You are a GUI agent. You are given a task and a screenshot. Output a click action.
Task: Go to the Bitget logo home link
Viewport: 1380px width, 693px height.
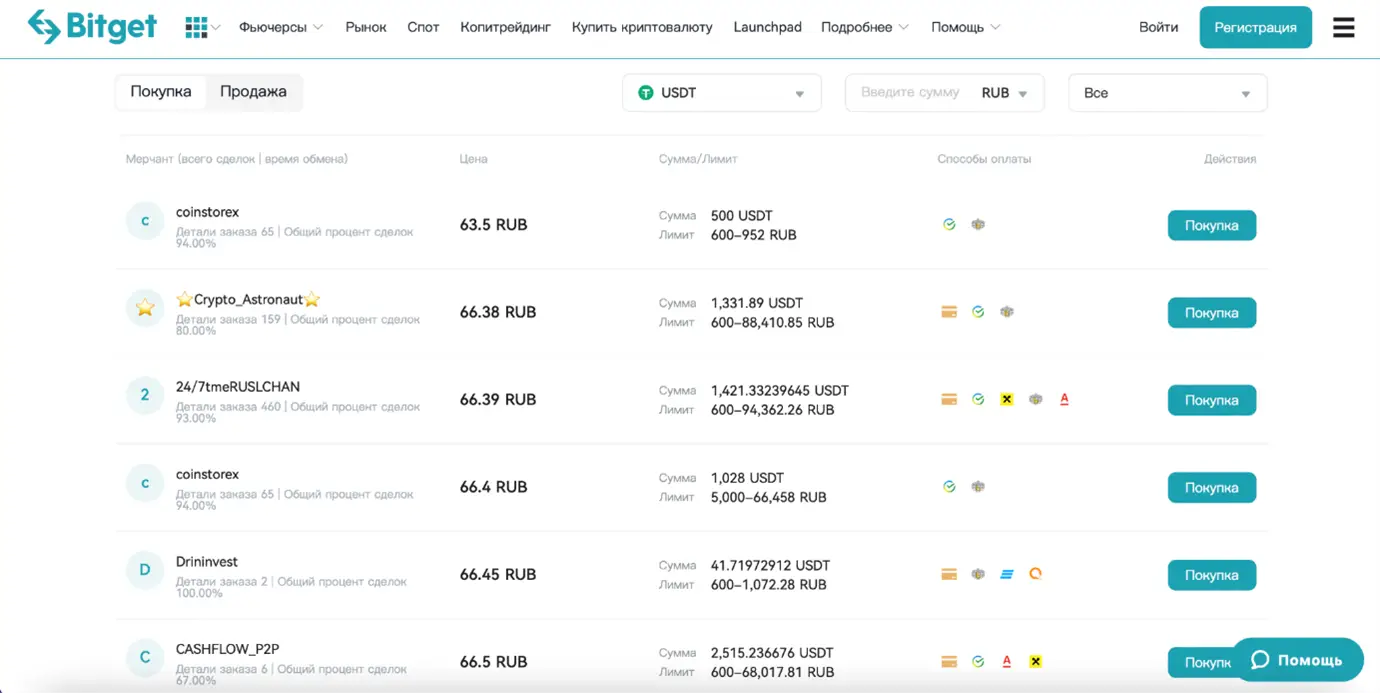tap(92, 27)
